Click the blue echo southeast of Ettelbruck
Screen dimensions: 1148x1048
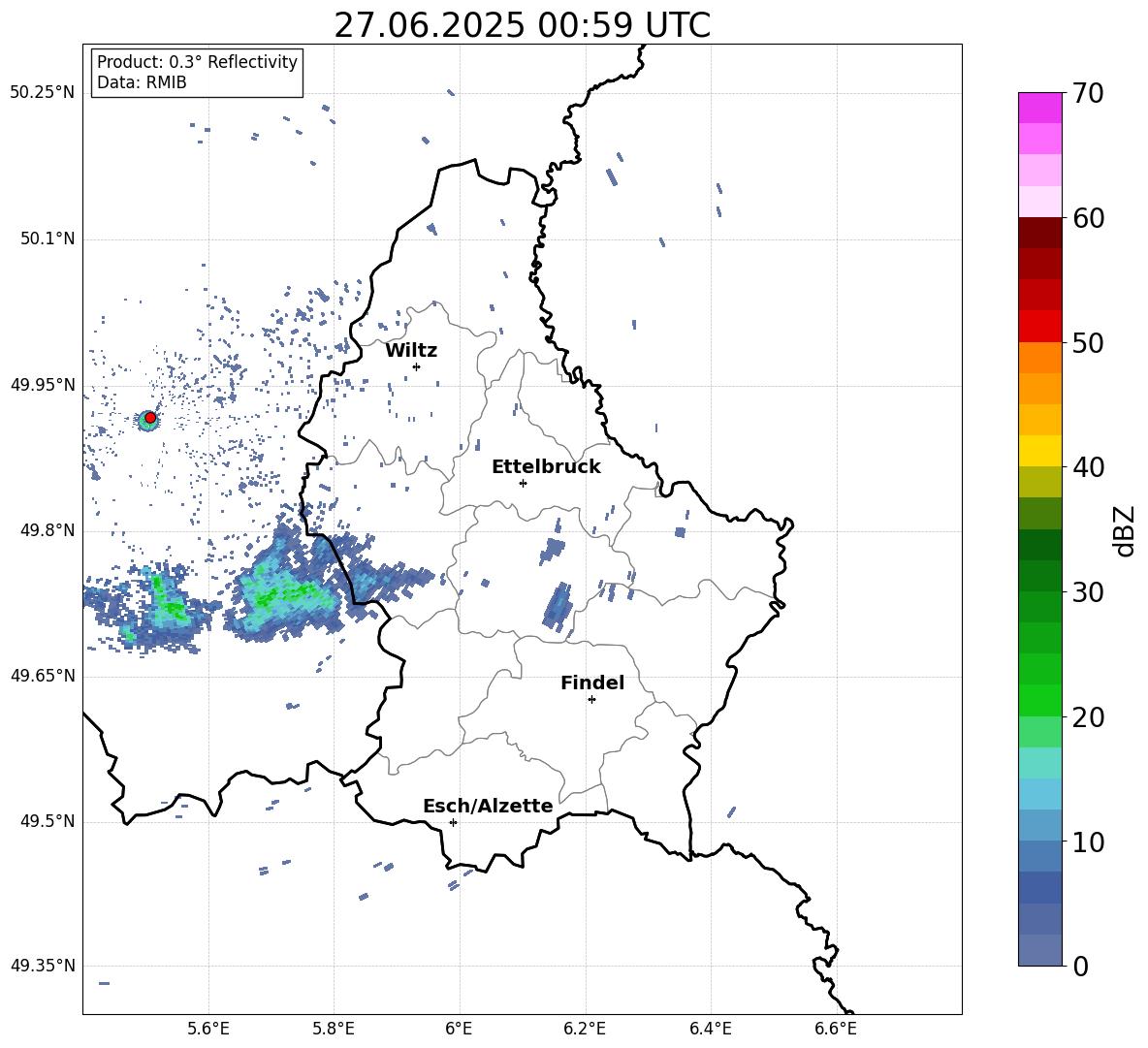558,607
